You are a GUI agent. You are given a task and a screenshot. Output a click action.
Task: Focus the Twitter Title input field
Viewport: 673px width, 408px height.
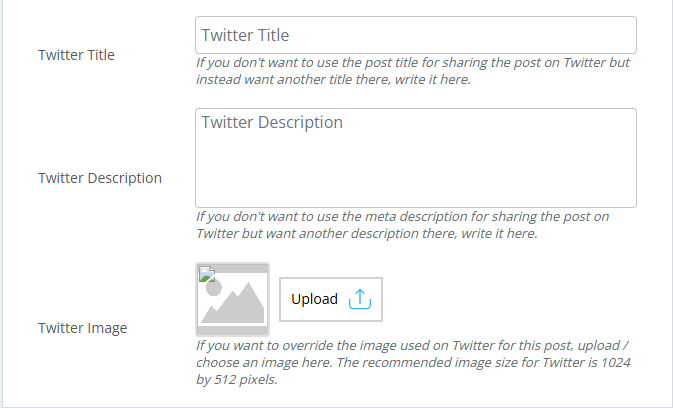click(x=415, y=35)
